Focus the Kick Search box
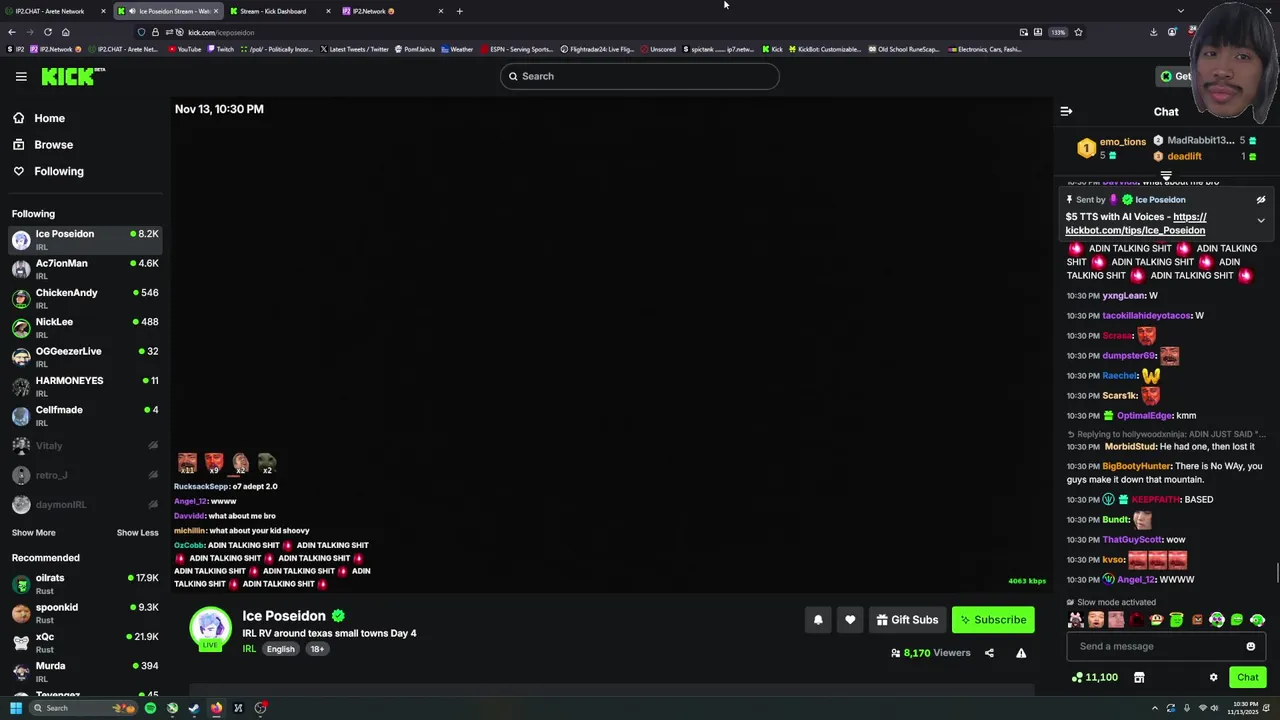The width and height of the screenshot is (1280, 720). pyautogui.click(x=639, y=76)
